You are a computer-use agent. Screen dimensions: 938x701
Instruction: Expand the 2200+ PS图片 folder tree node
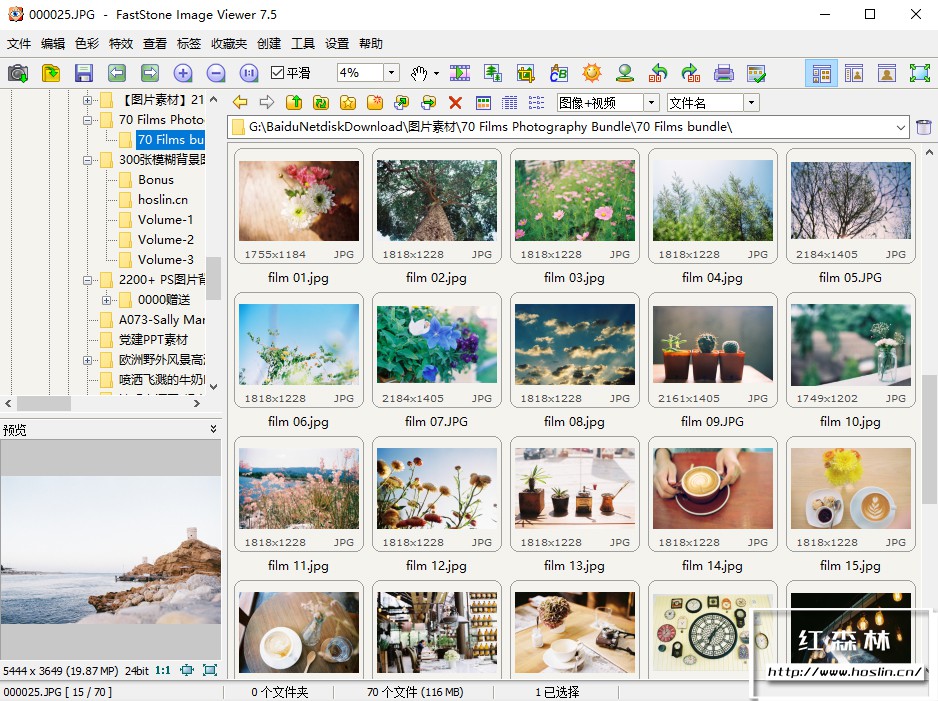coord(88,280)
